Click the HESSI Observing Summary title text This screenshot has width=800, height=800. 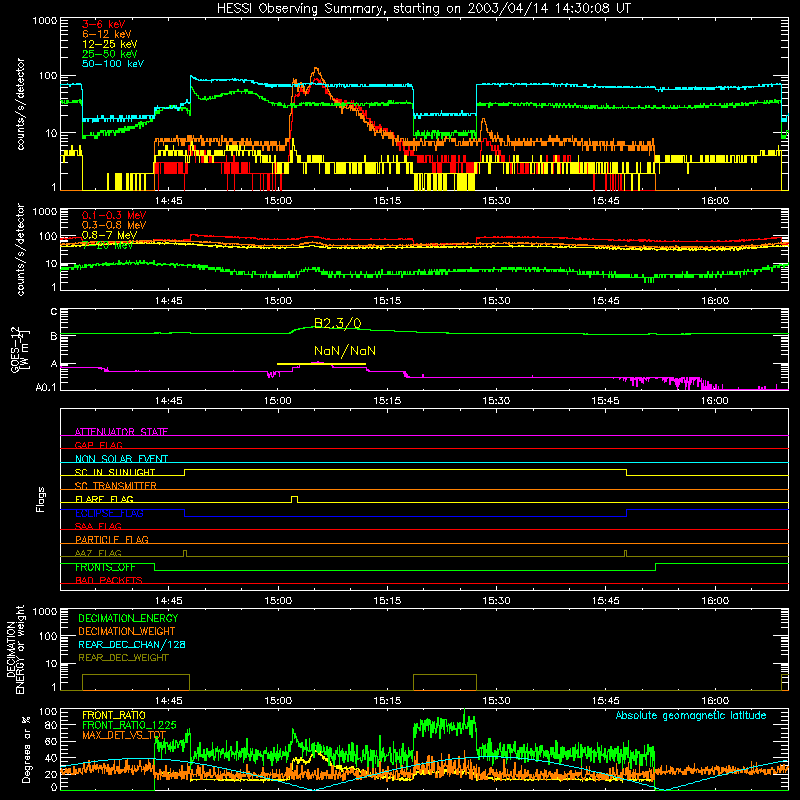[424, 9]
